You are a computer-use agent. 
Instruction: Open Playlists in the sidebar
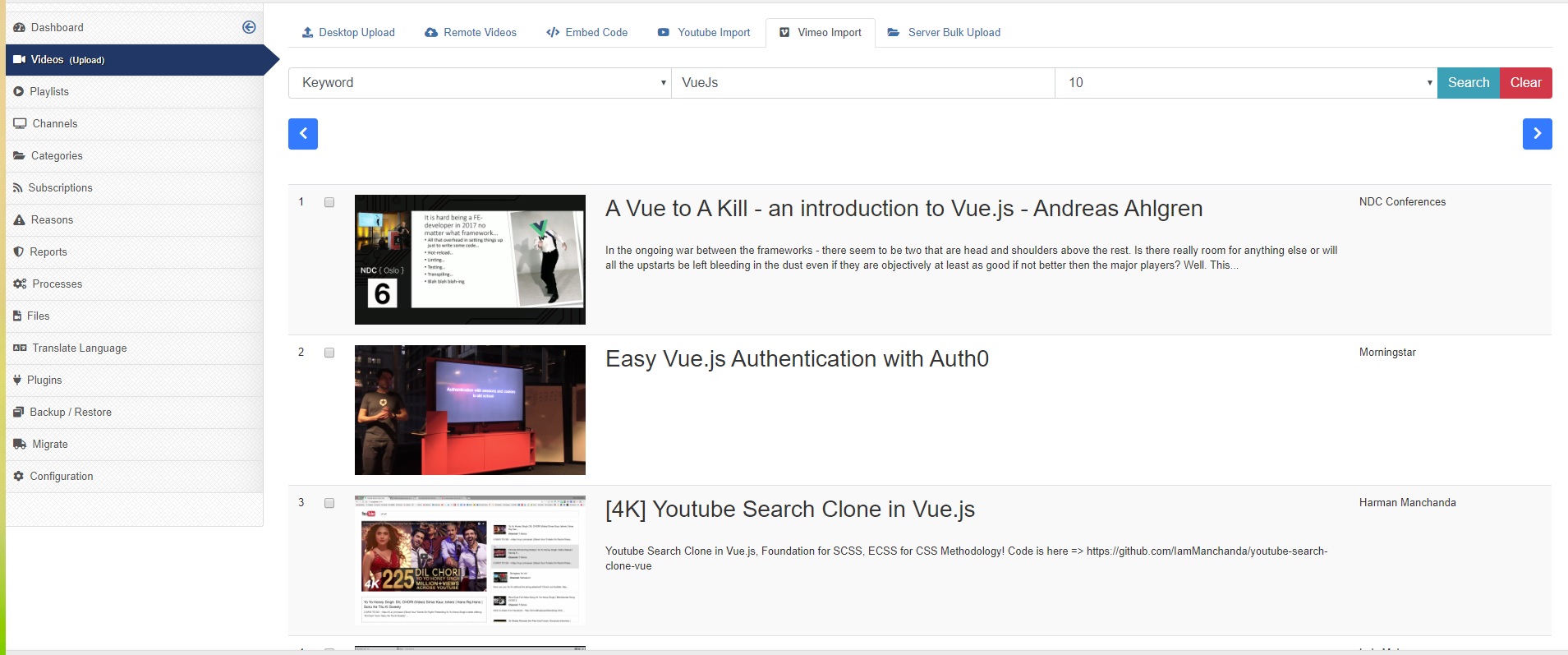click(x=135, y=91)
